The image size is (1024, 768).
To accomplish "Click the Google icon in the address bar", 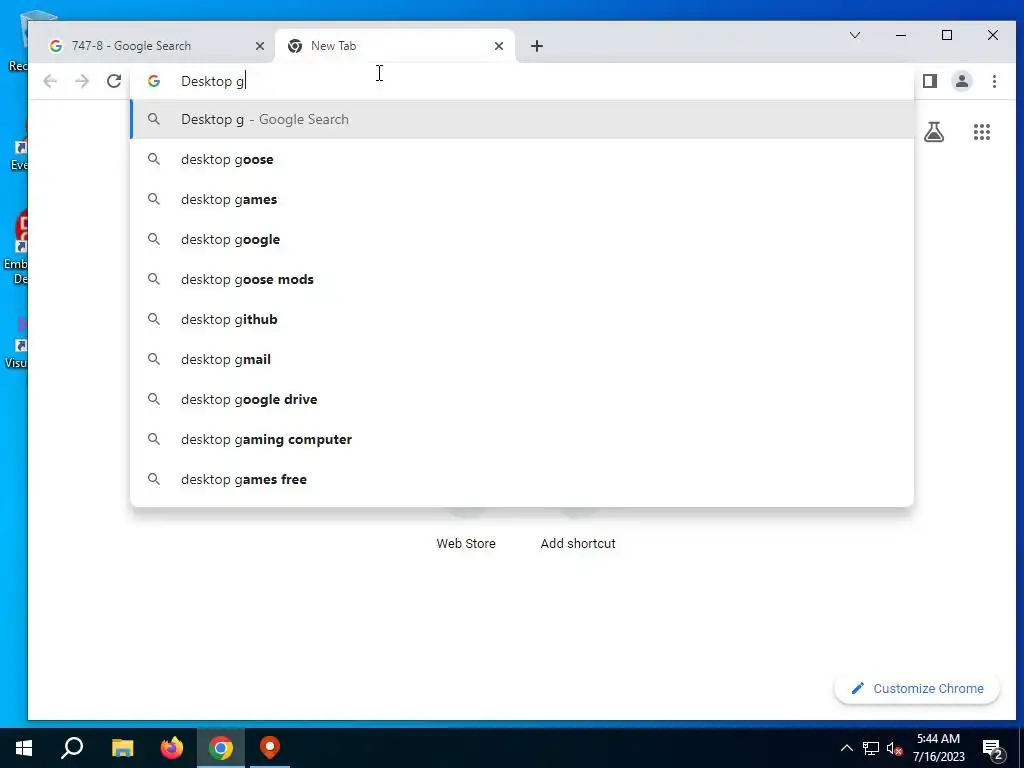I will click(x=154, y=81).
